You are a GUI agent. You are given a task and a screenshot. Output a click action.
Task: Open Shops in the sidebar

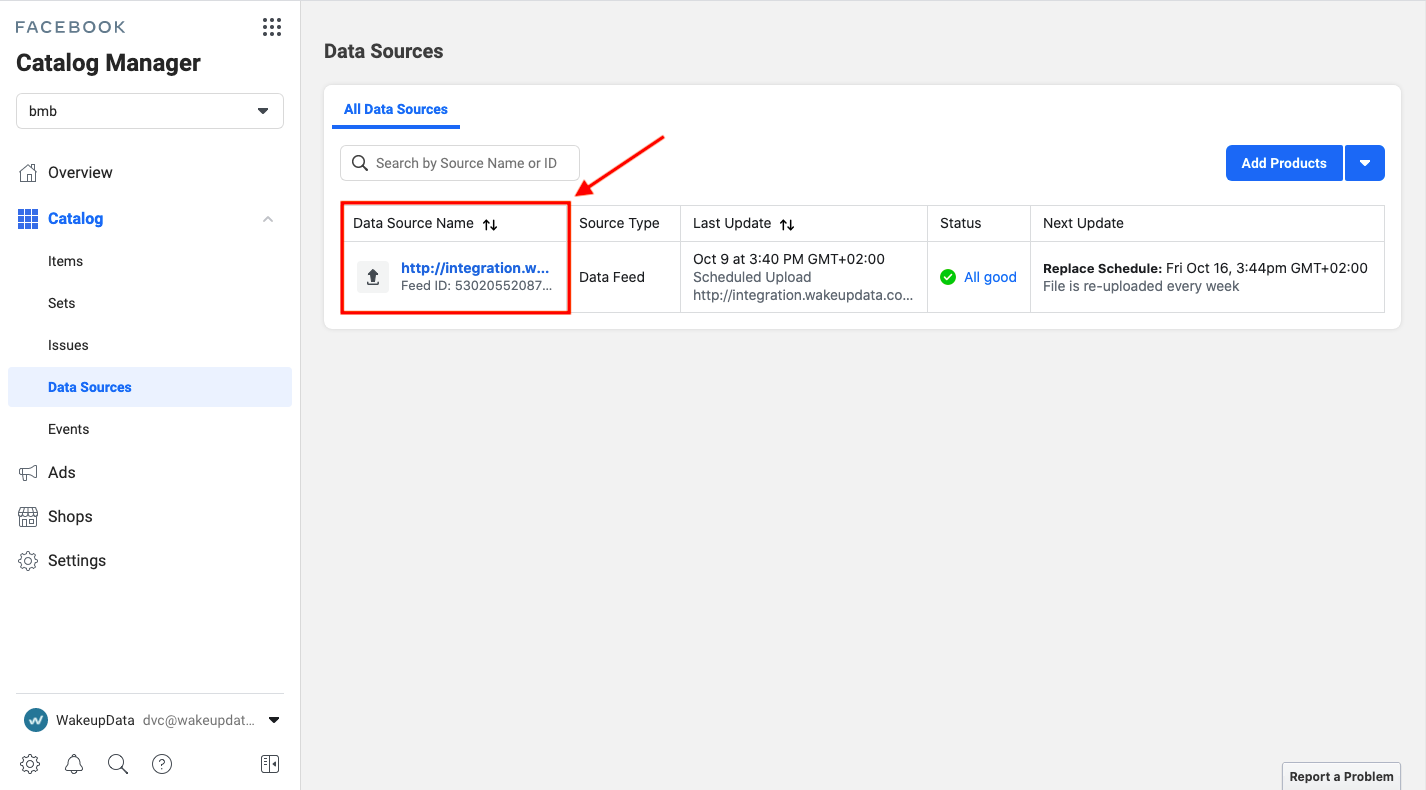(70, 516)
